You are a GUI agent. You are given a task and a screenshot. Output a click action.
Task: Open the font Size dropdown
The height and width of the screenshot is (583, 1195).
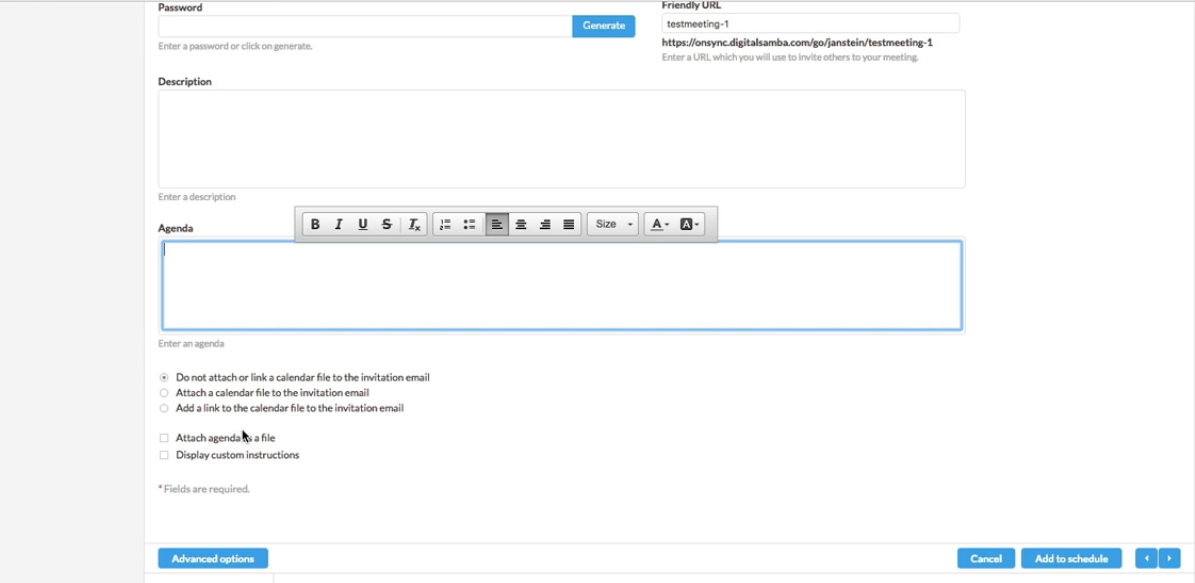613,224
